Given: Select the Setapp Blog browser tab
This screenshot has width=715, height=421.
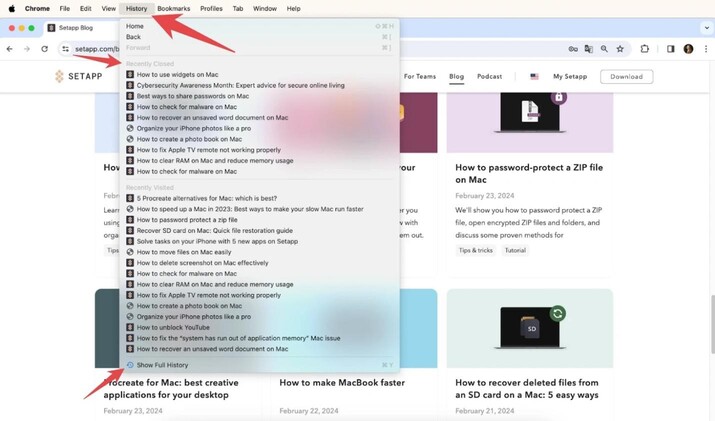Looking at the screenshot, I should (81, 28).
